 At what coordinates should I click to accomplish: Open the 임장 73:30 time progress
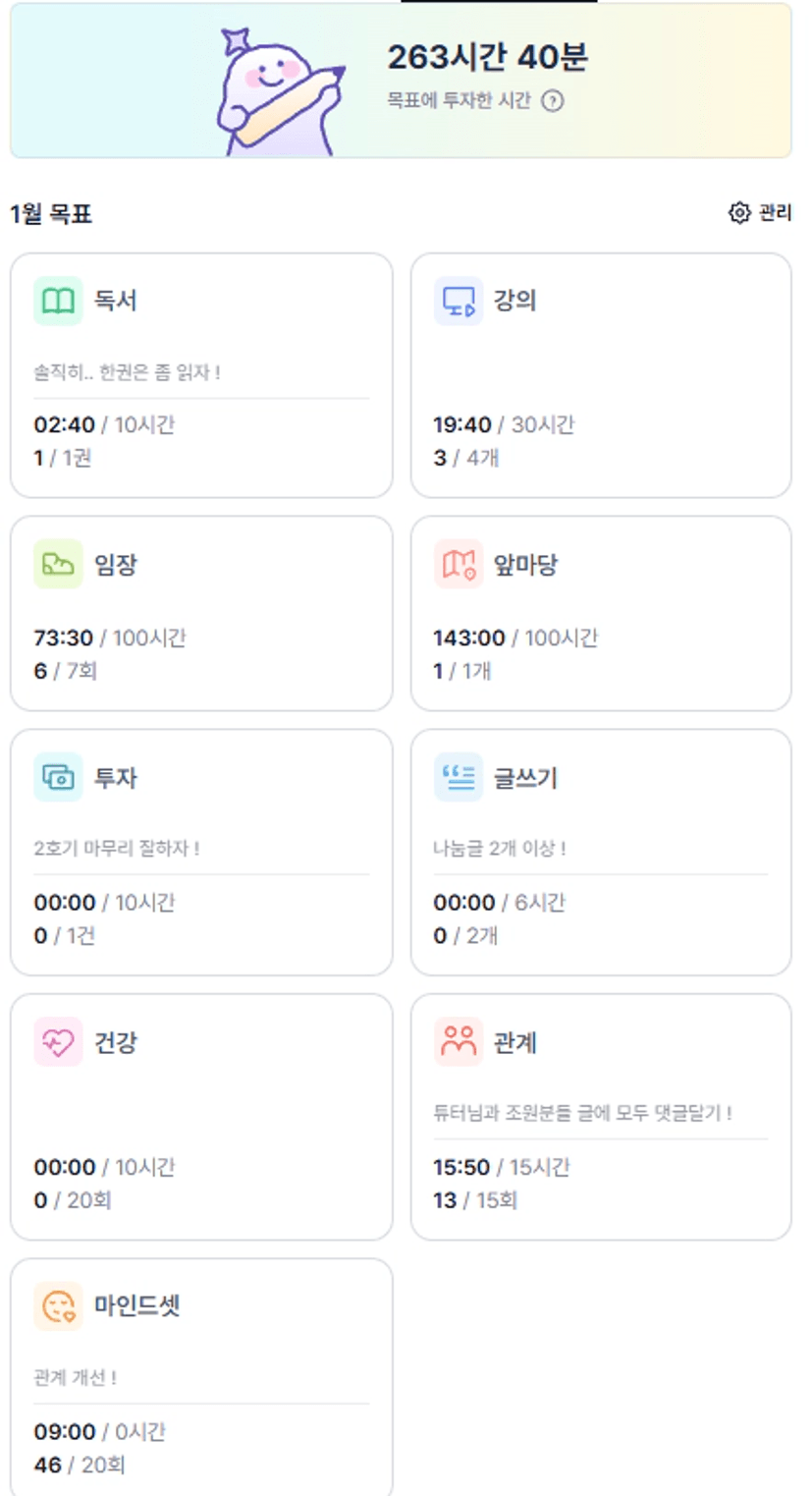tap(63, 638)
